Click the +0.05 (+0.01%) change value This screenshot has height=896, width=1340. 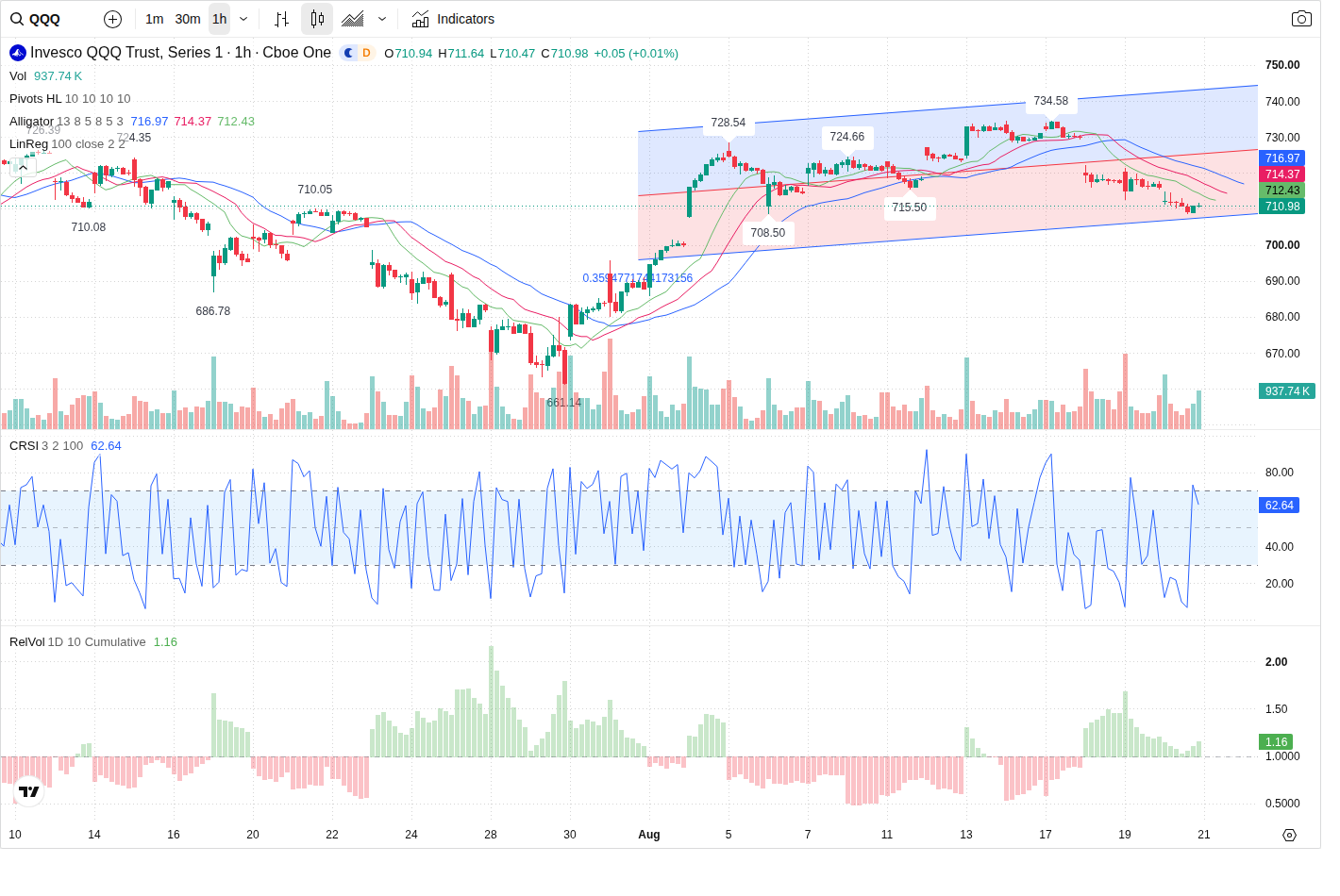636,54
